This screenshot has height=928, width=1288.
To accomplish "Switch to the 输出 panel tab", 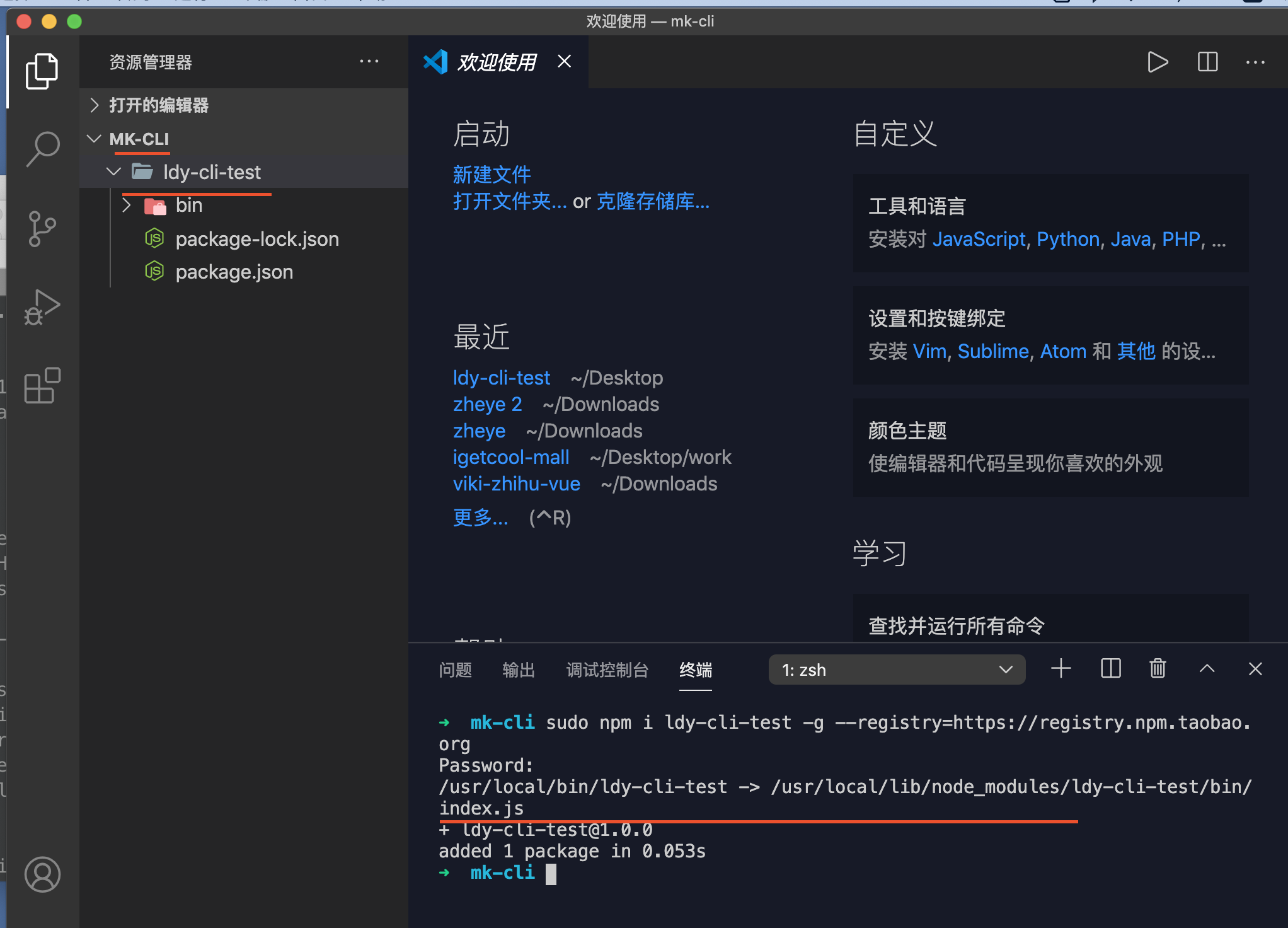I will [x=519, y=670].
